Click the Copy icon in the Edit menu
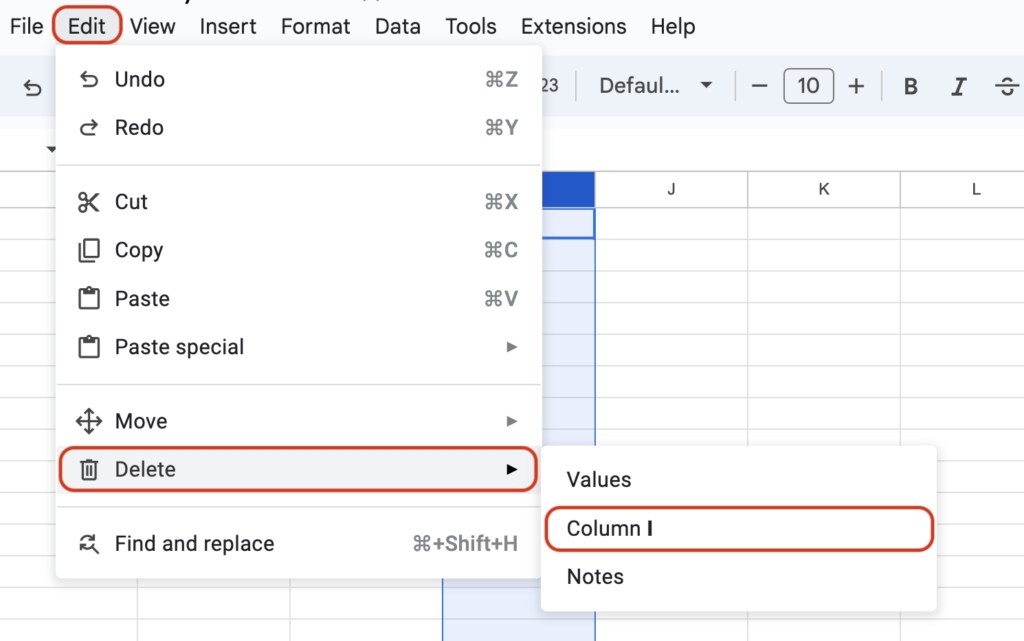 [88, 250]
